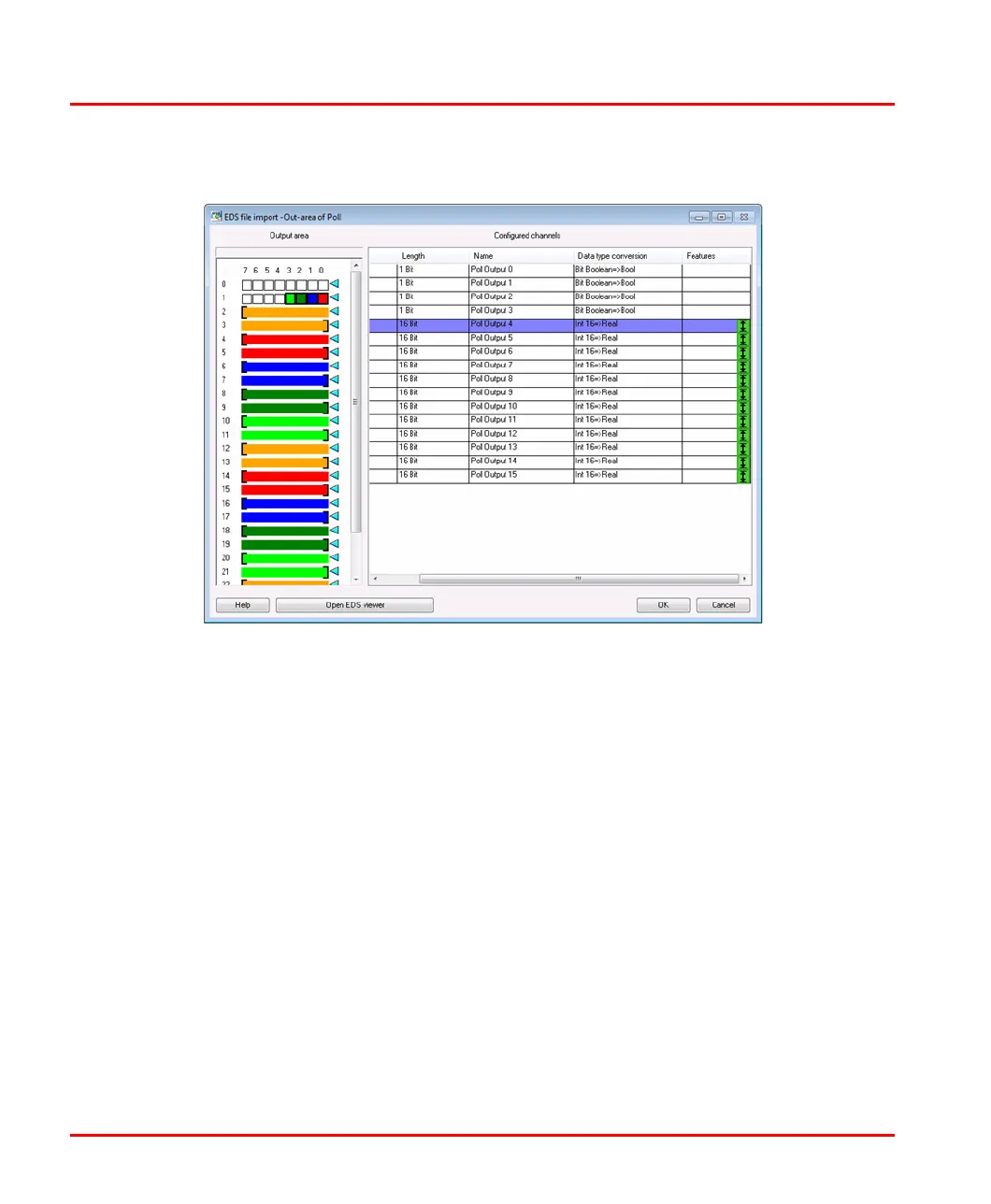
Task: Select the light green bit 3 cell in byte 1
Action: coord(291,299)
